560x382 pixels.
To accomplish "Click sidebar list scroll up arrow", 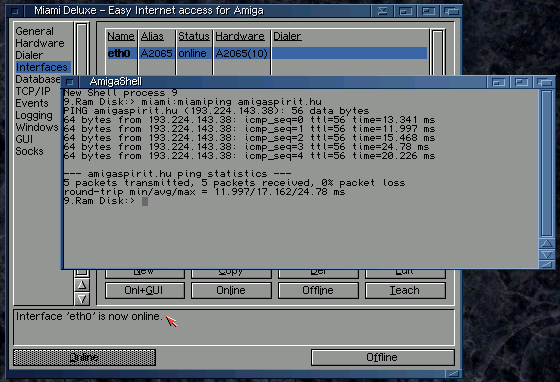I will pos(82,285).
